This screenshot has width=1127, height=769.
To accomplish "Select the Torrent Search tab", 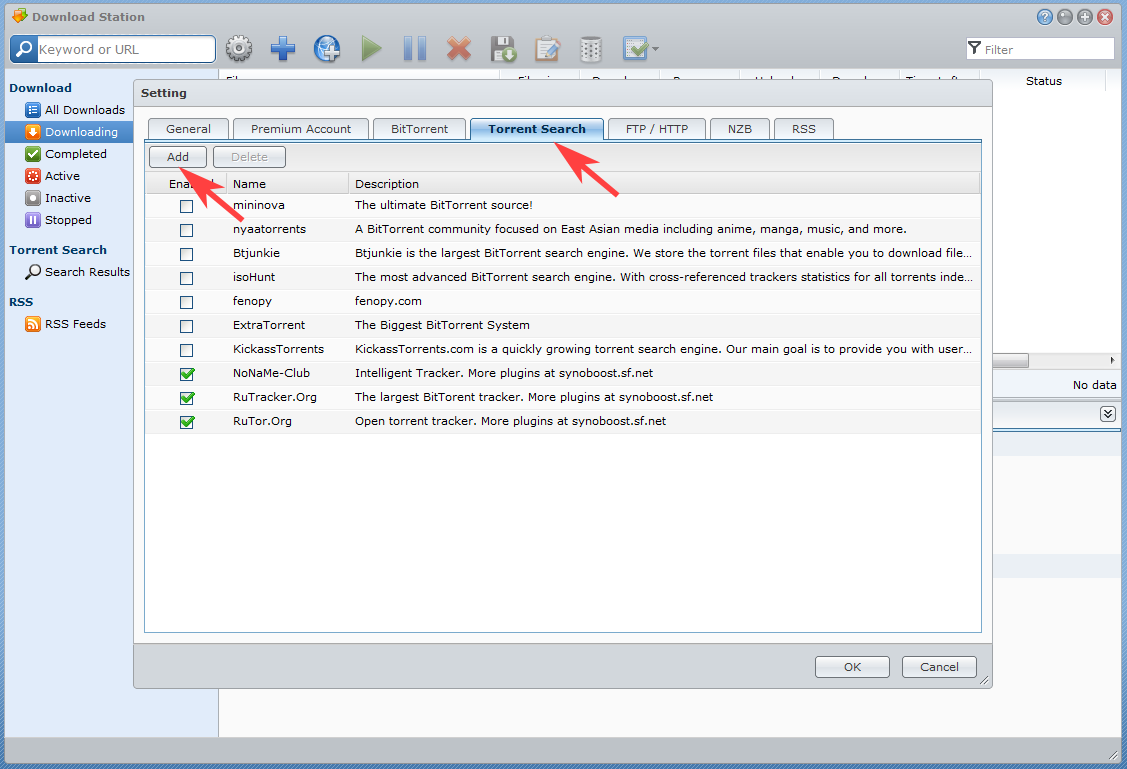I will [537, 129].
